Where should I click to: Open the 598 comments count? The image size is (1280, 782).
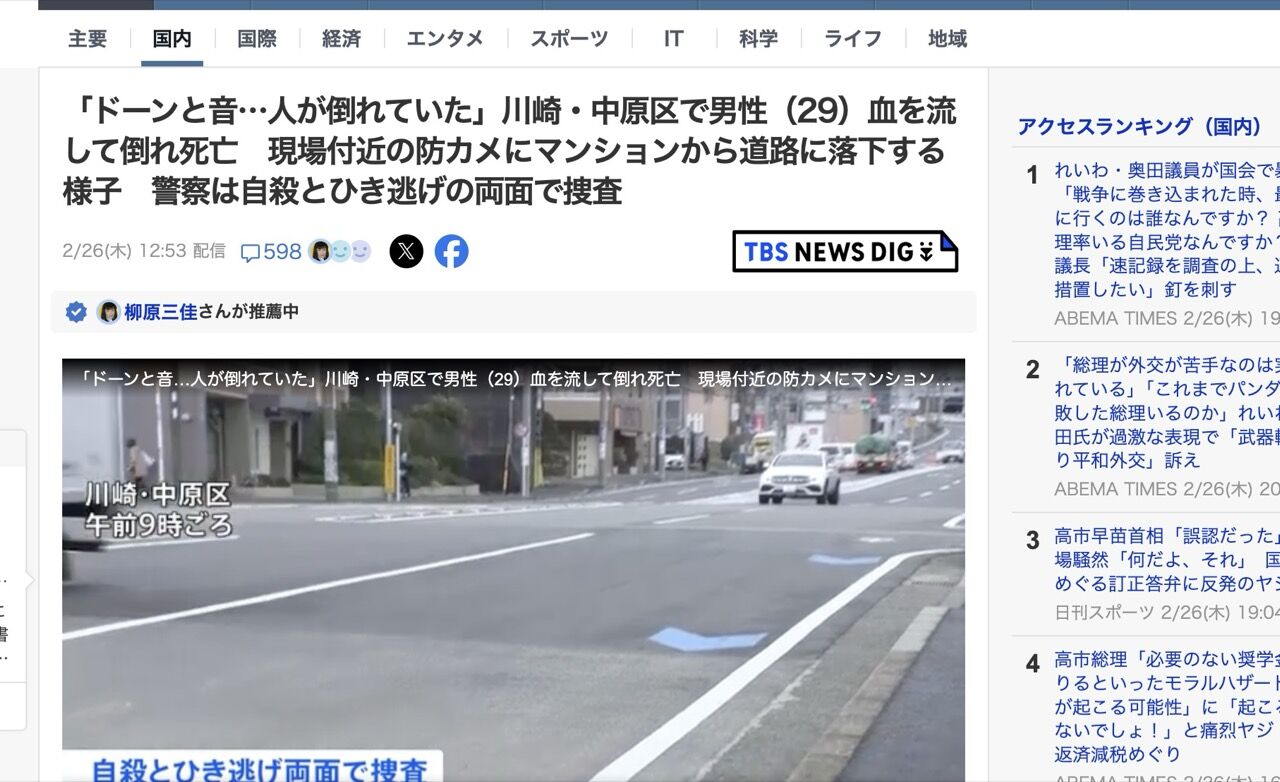(282, 252)
